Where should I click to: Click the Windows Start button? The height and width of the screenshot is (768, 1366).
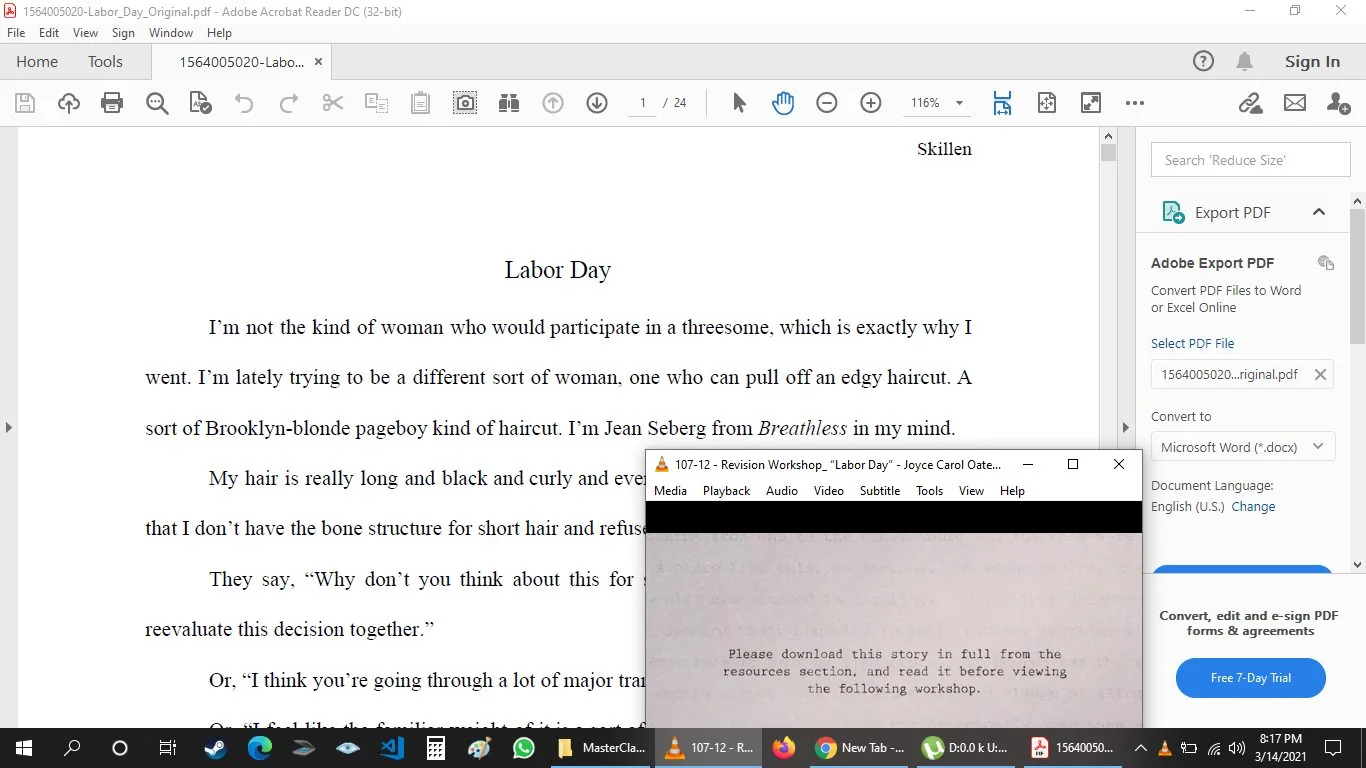pos(23,747)
